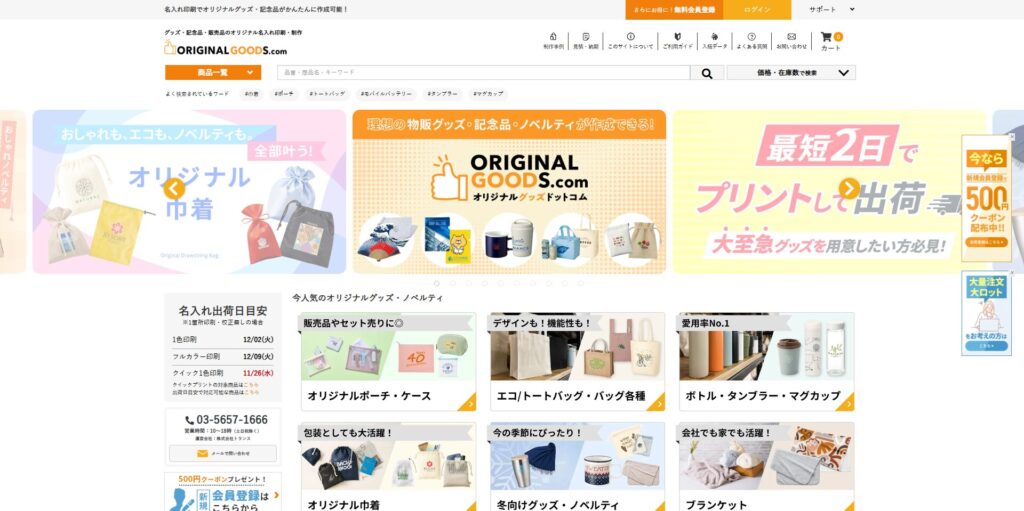Open the オリジナル巾着 category card

click(389, 468)
